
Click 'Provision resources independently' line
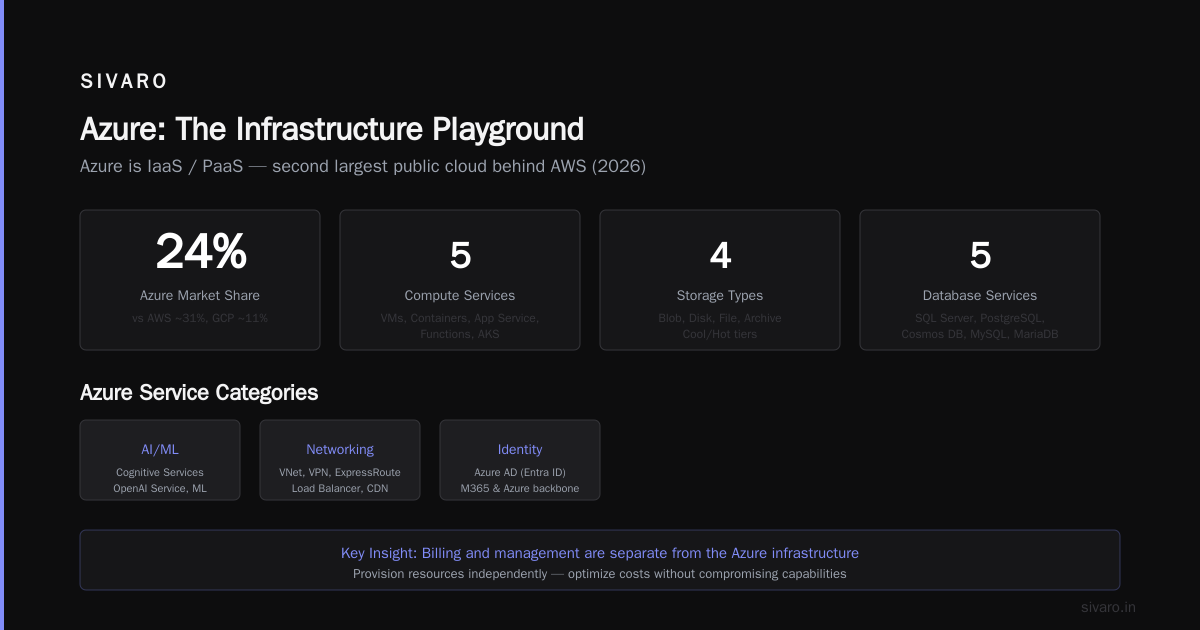coord(600,574)
